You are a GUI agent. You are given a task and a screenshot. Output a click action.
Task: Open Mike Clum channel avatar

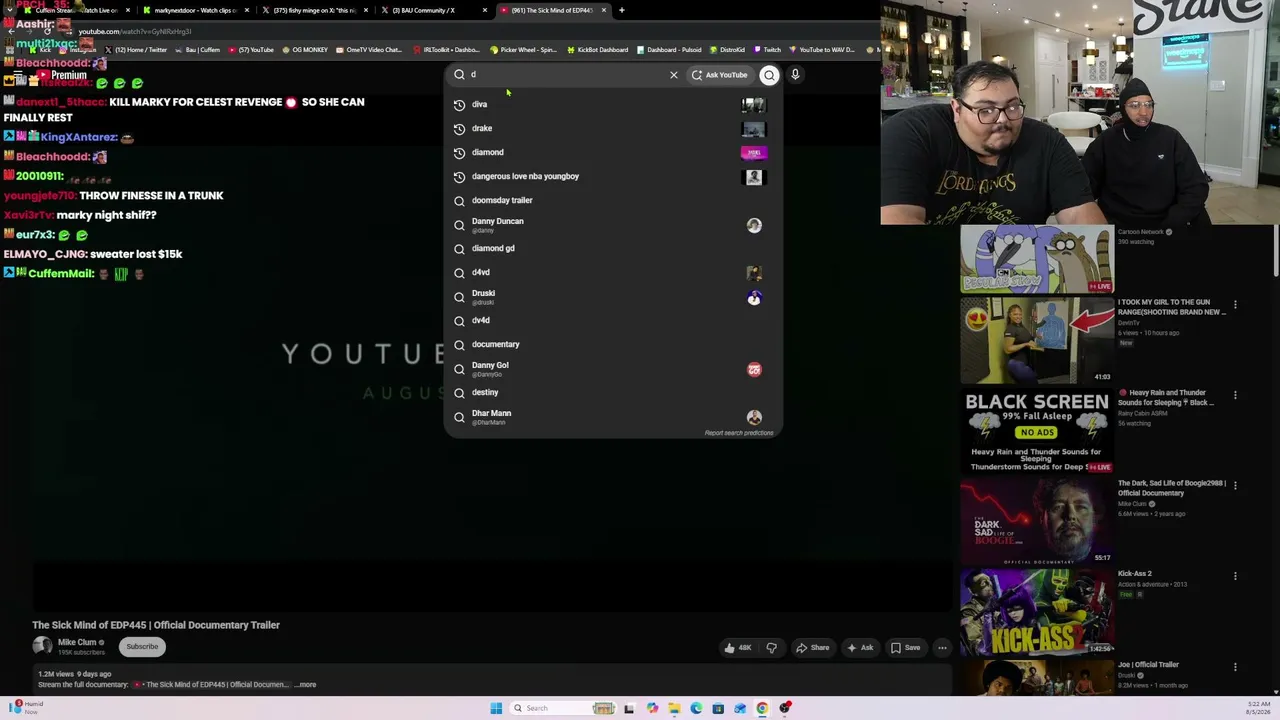(x=42, y=647)
